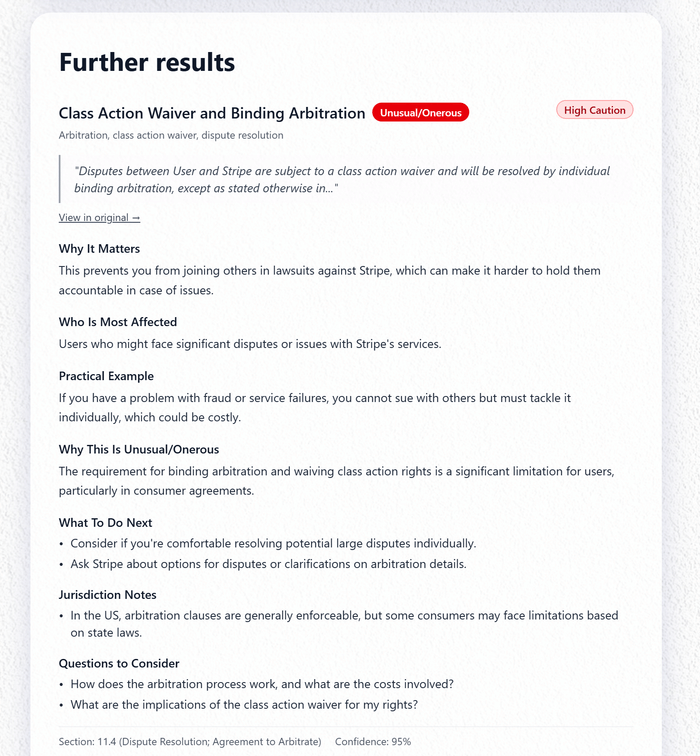The height and width of the screenshot is (756, 700).
Task: Click the High Caution badge
Action: click(594, 111)
